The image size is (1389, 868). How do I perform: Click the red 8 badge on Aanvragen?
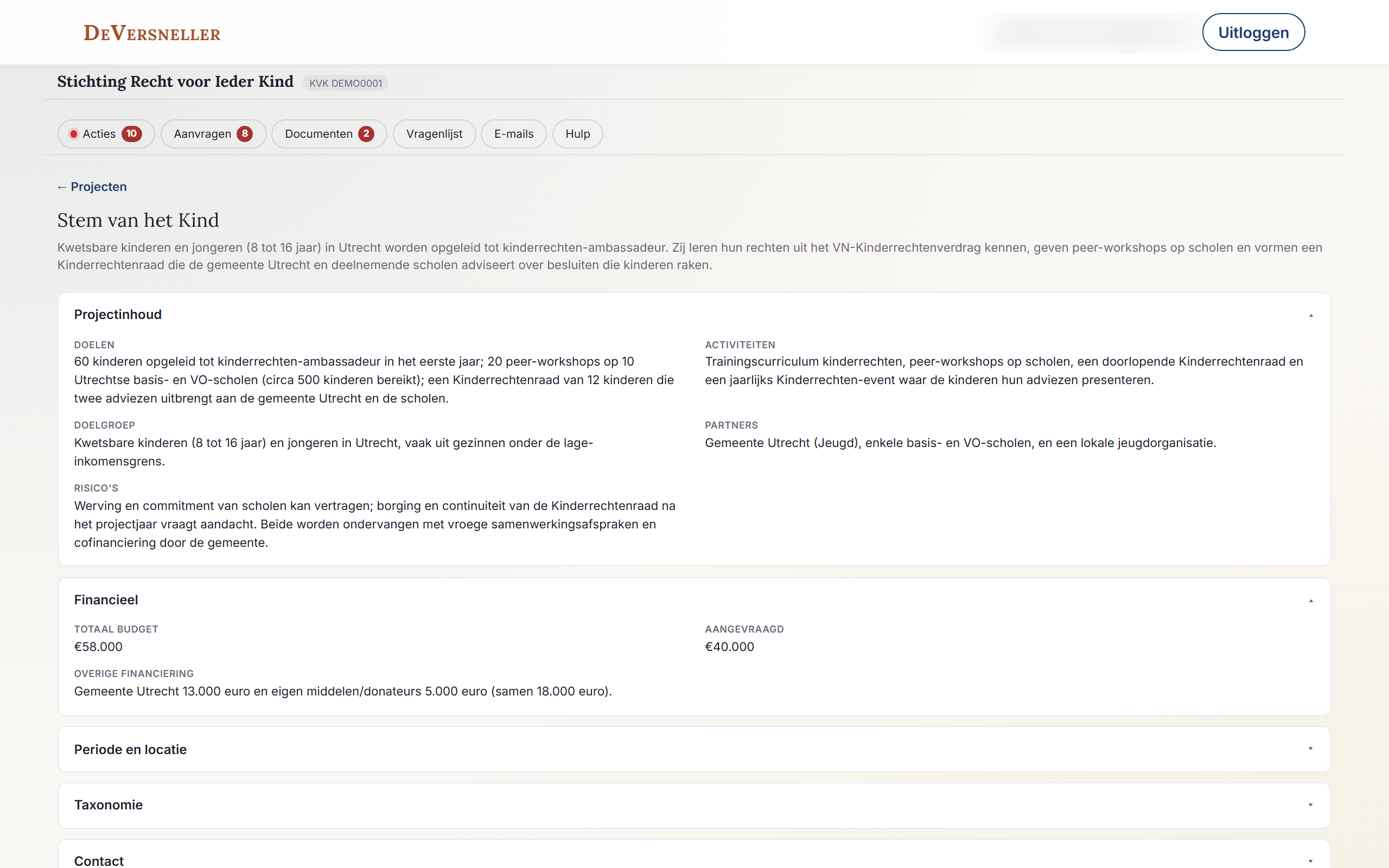click(245, 134)
